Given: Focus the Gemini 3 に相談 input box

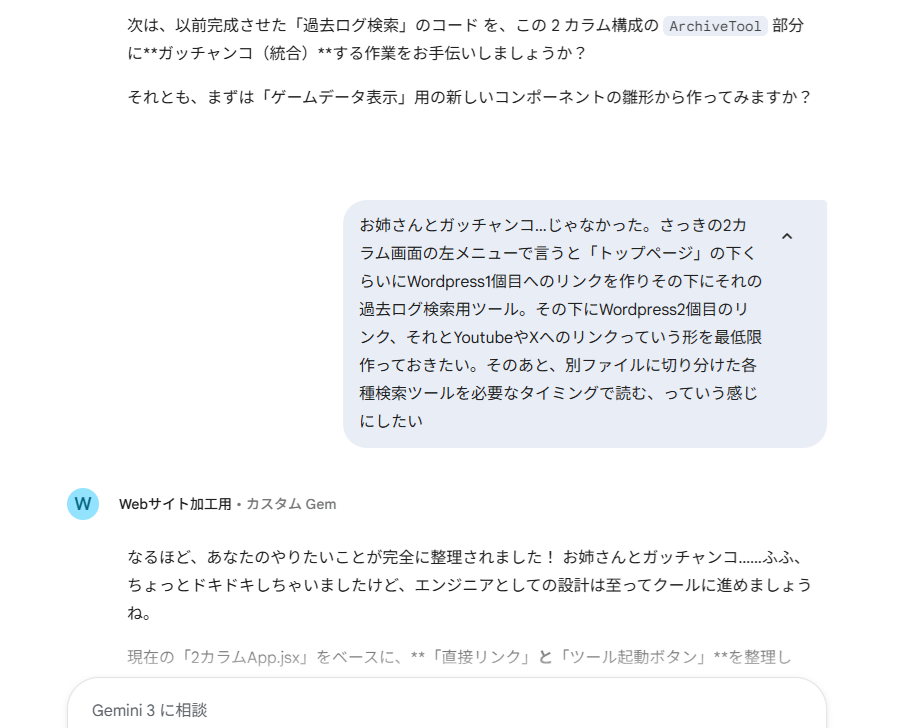Looking at the screenshot, I should click(447, 710).
